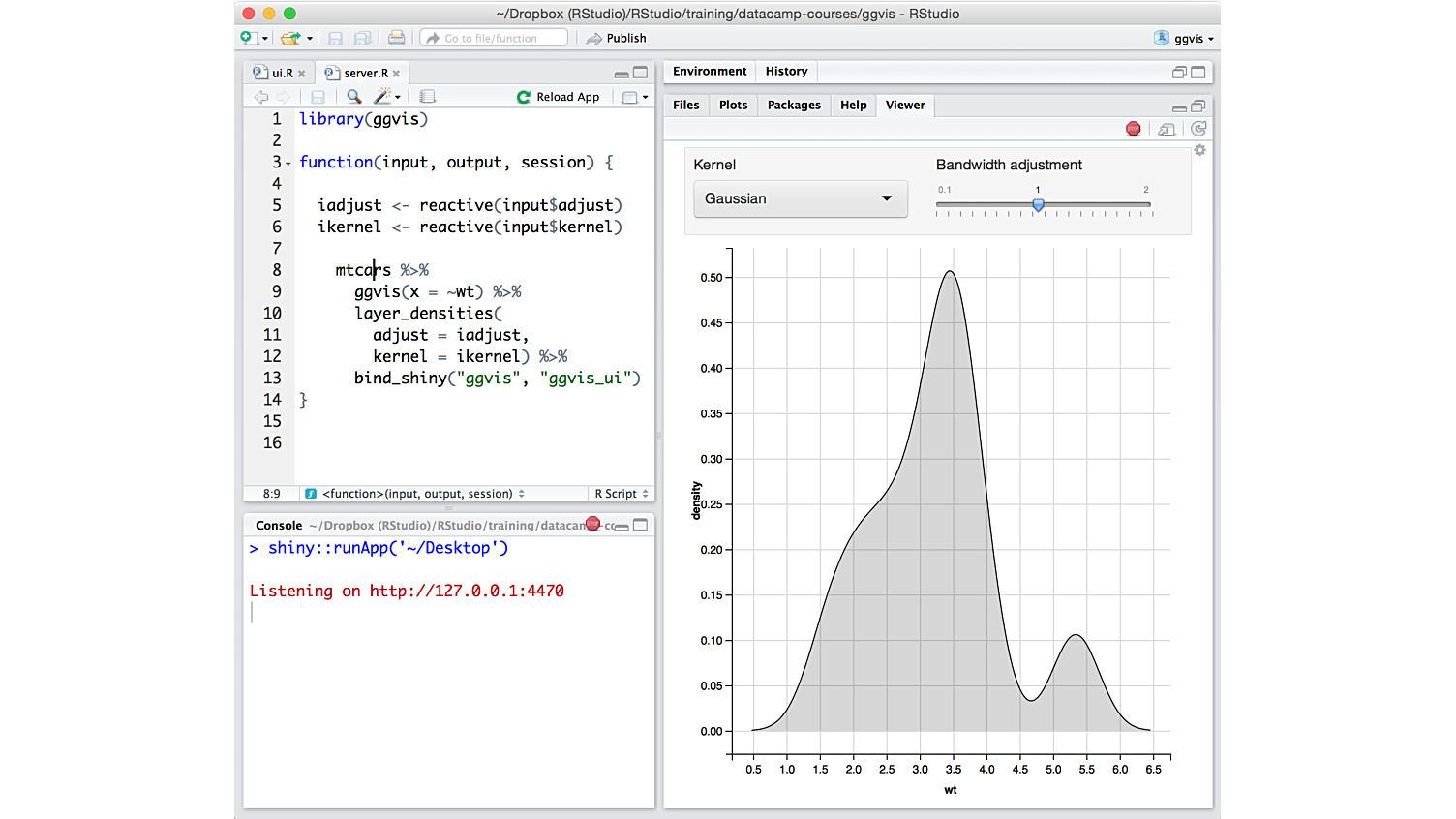The height and width of the screenshot is (819, 1456).
Task: Click the Find/Replace magnifier icon
Action: pos(354,97)
